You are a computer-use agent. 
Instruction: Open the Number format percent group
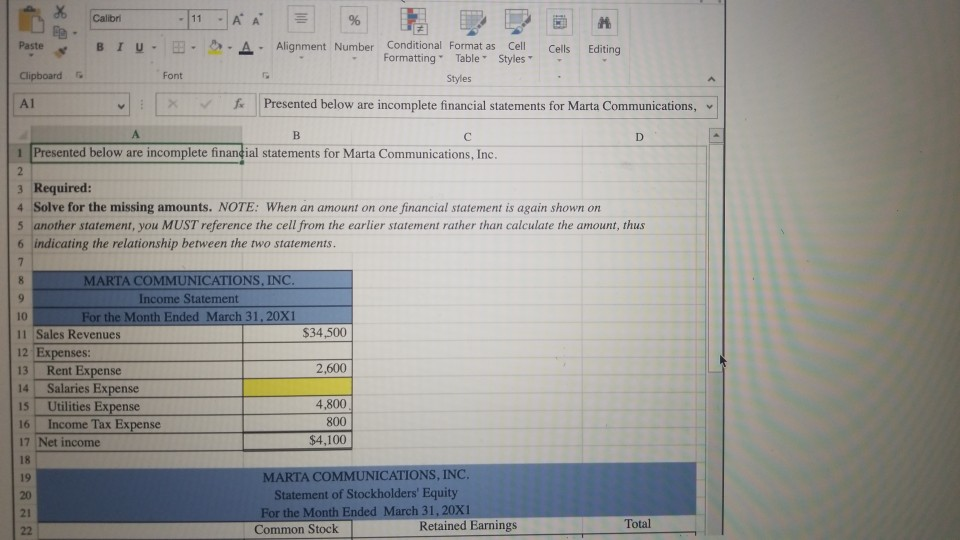pos(354,34)
